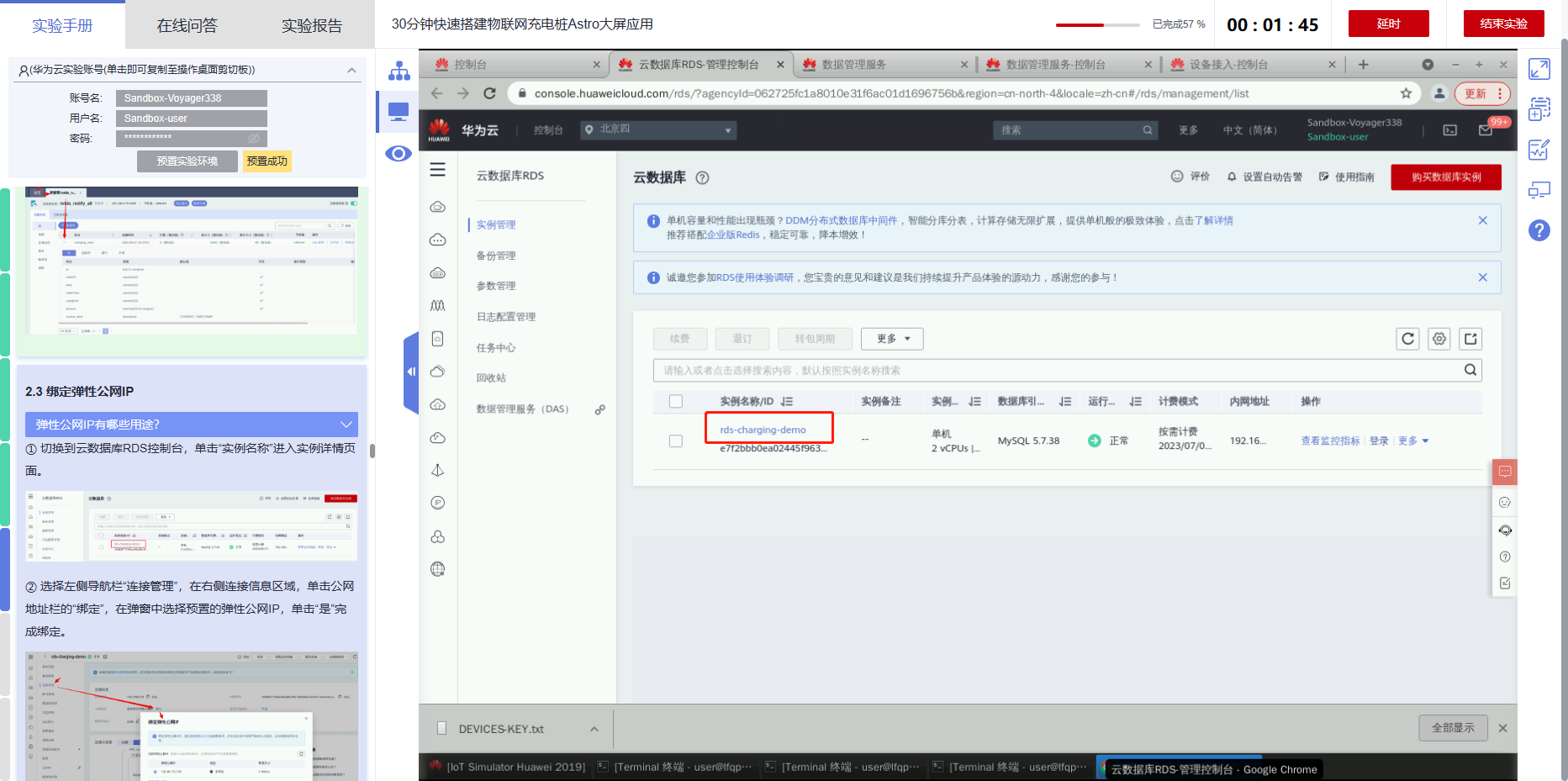
Task: Open the blue question mark help
Action: point(1539,230)
